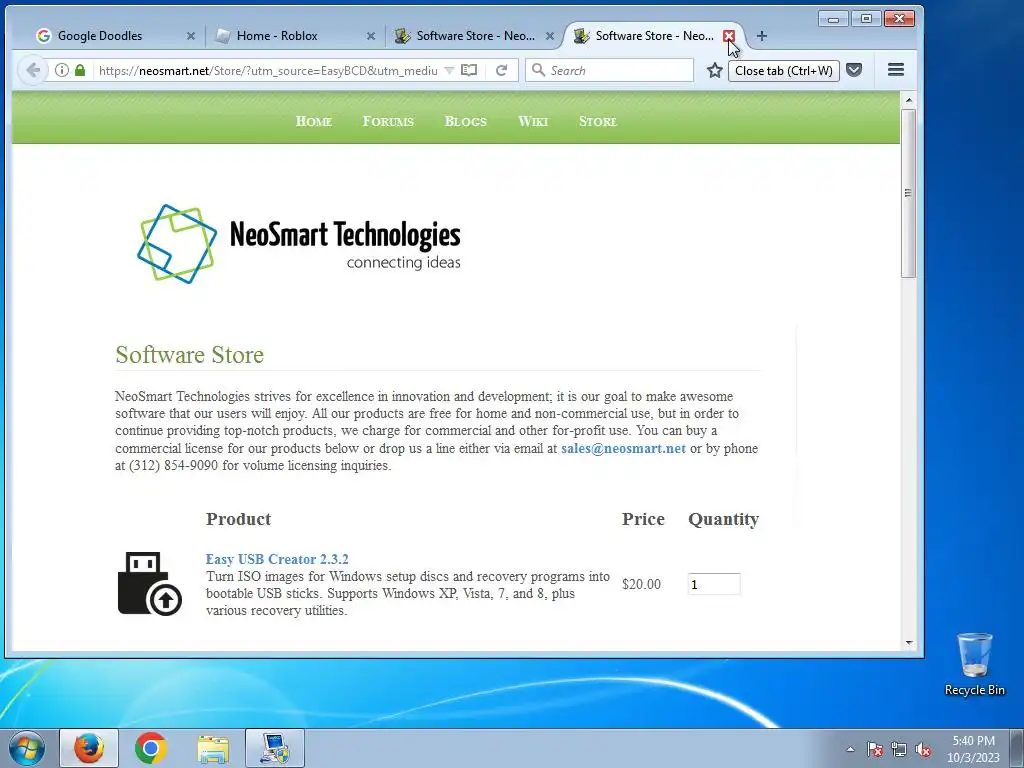Open the Recycle Bin on desktop
The image size is (1024, 768).
coord(974,664)
